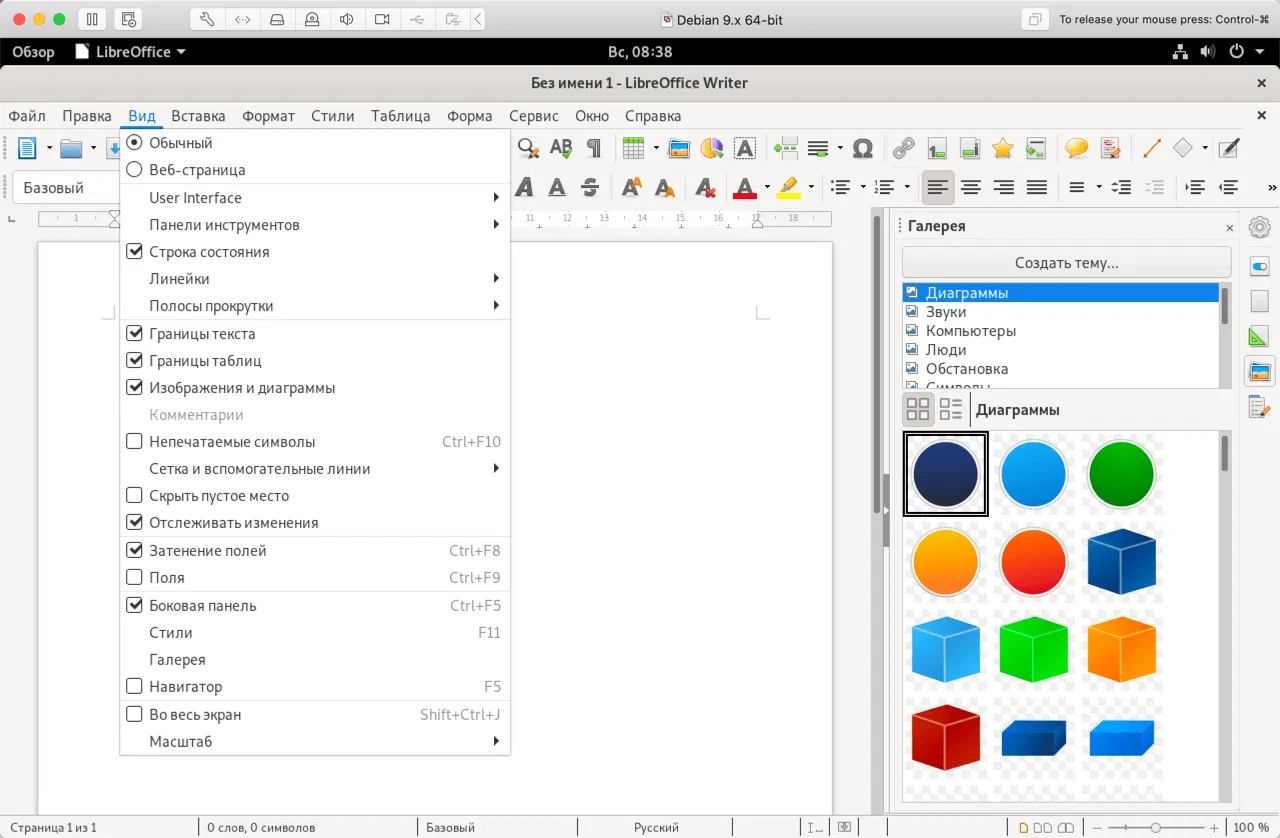Open Обзор in the GNOME top bar
This screenshot has width=1280, height=838.
coord(33,52)
